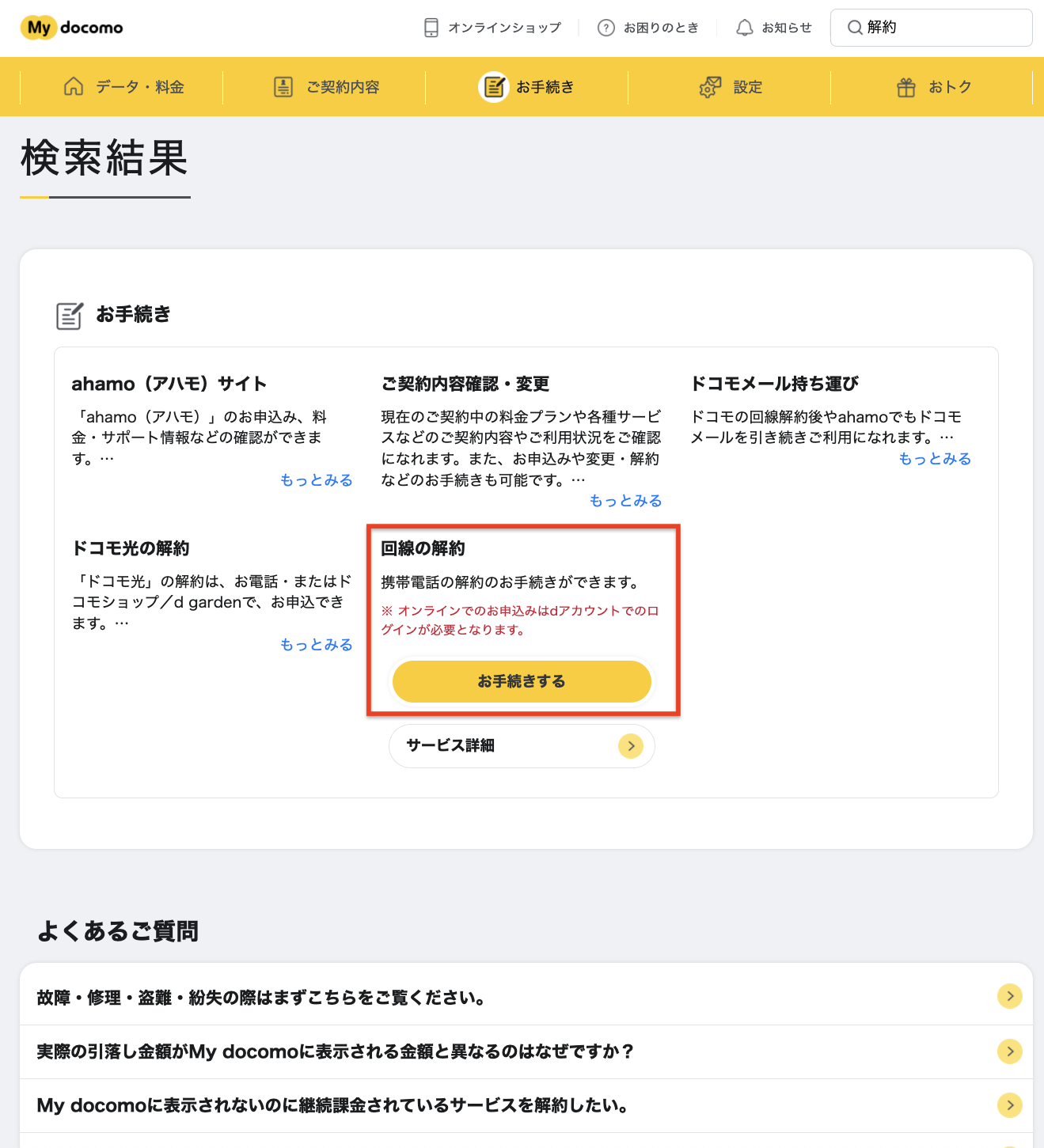The width and height of the screenshot is (1044, 1148).
Task: Click the notification bell icon
Action: [x=745, y=28]
